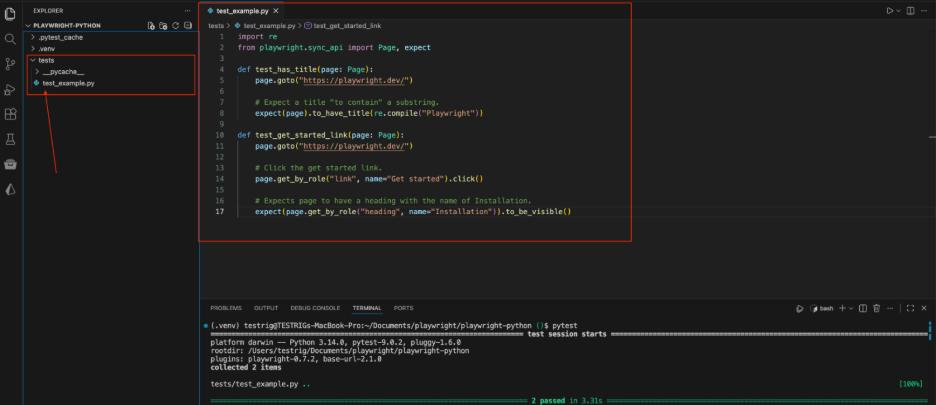Refresh the Explorer file tree
The width and height of the screenshot is (936, 405).
click(x=175, y=25)
